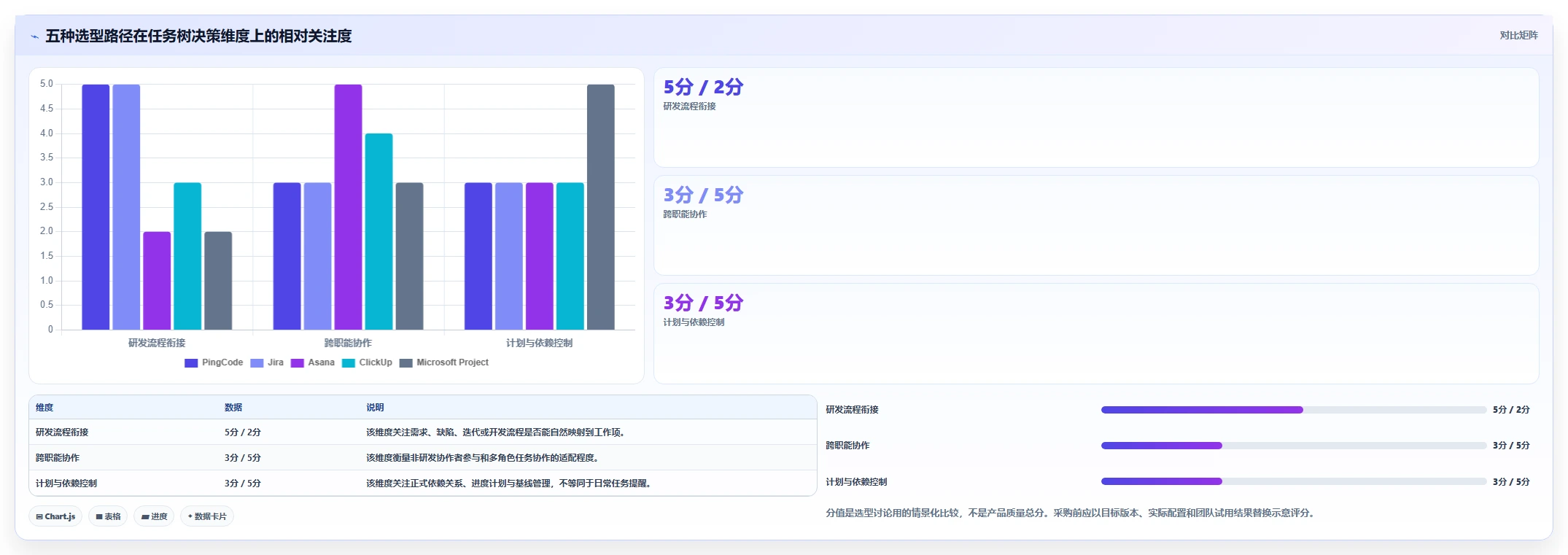1568x555 pixels.
Task: Click the 维度 table column header
Action: 44,408
